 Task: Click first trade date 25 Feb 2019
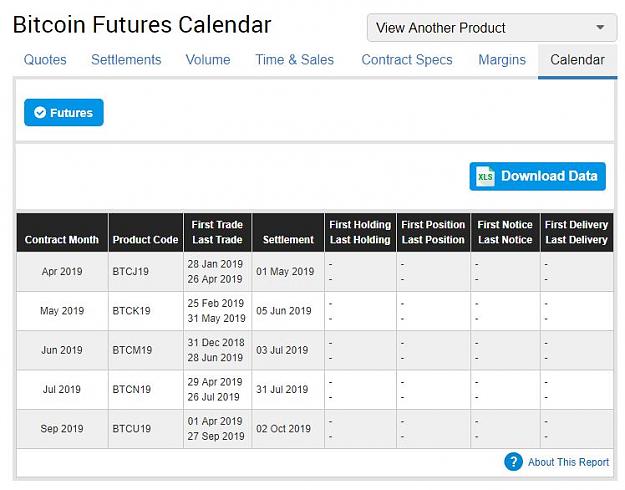(215, 303)
